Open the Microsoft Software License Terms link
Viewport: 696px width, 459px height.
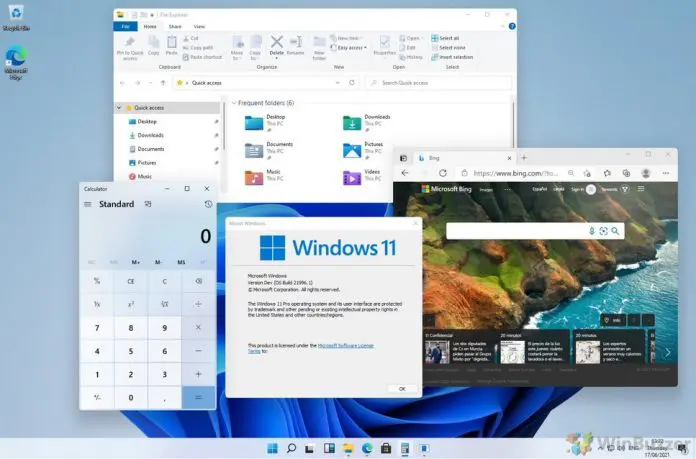click(347, 344)
